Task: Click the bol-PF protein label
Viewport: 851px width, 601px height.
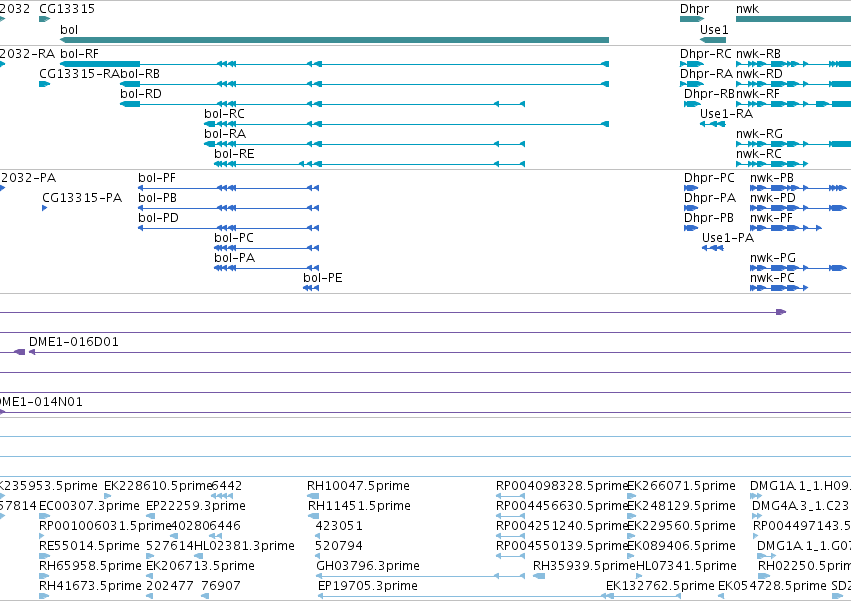Action: tap(157, 178)
